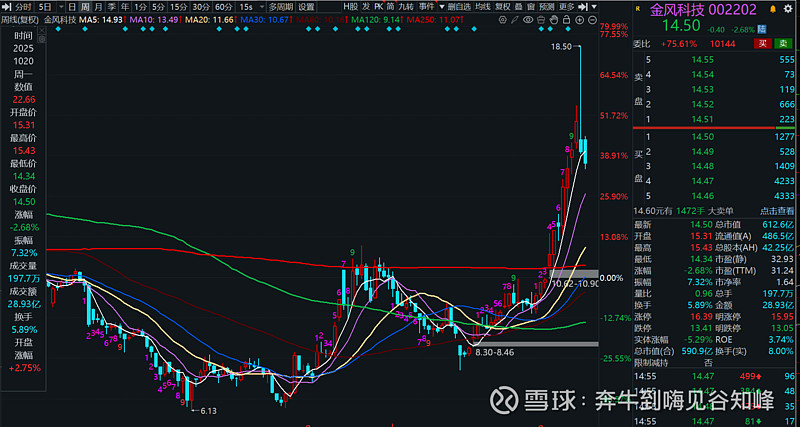The width and height of the screenshot is (800, 427).
Task: Toggle the eye visibility icon above chart
Action: coord(528,19)
